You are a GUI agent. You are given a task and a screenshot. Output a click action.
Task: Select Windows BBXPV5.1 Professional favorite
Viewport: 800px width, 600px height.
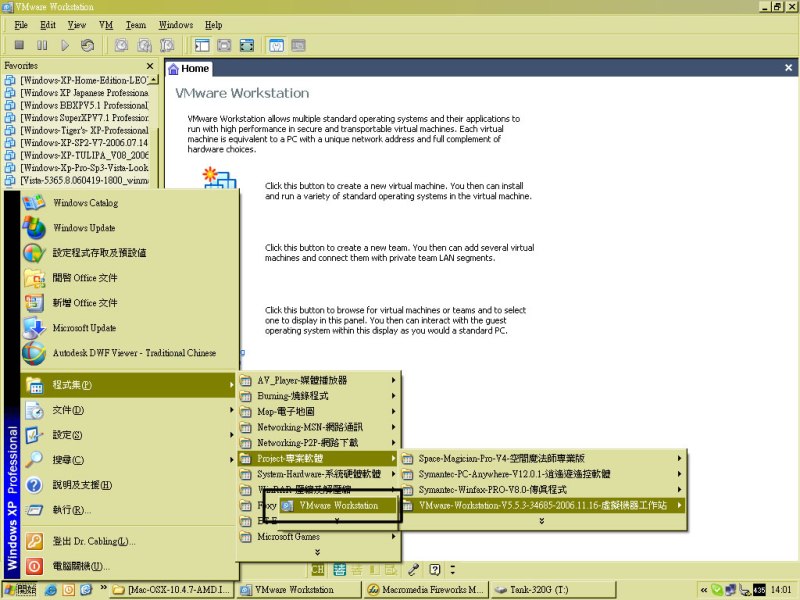click(77, 105)
